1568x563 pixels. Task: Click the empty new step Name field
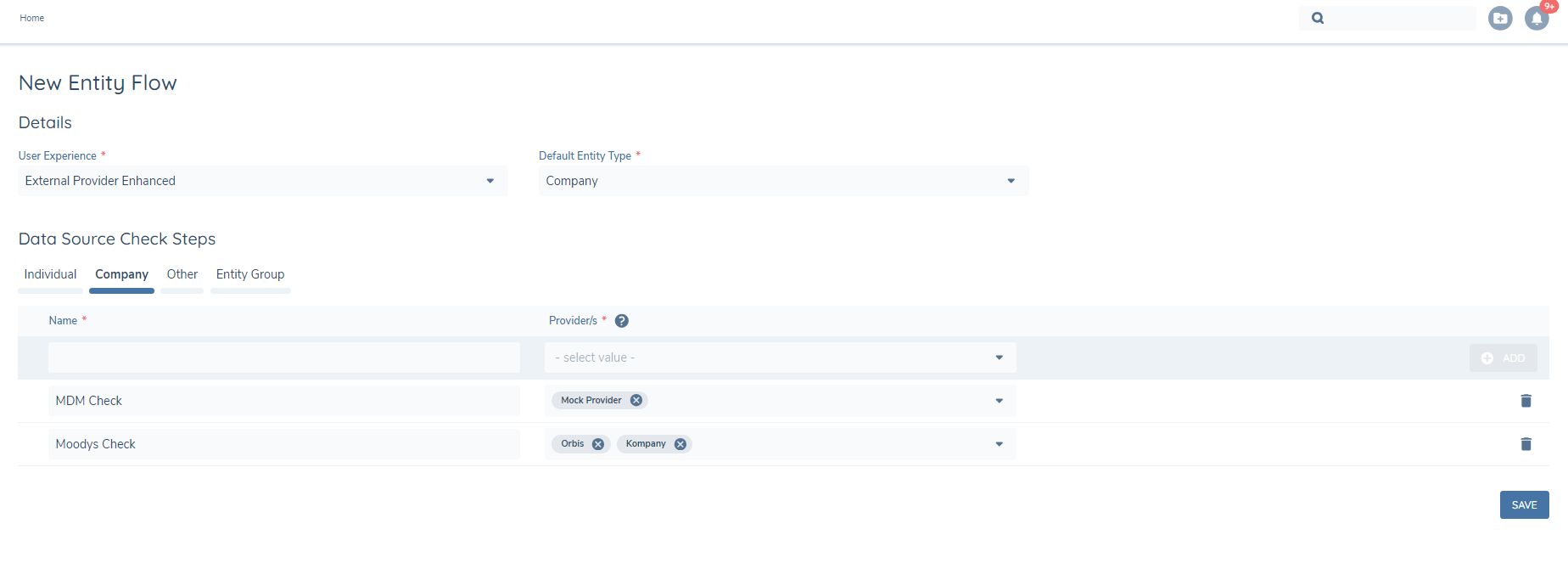click(283, 358)
